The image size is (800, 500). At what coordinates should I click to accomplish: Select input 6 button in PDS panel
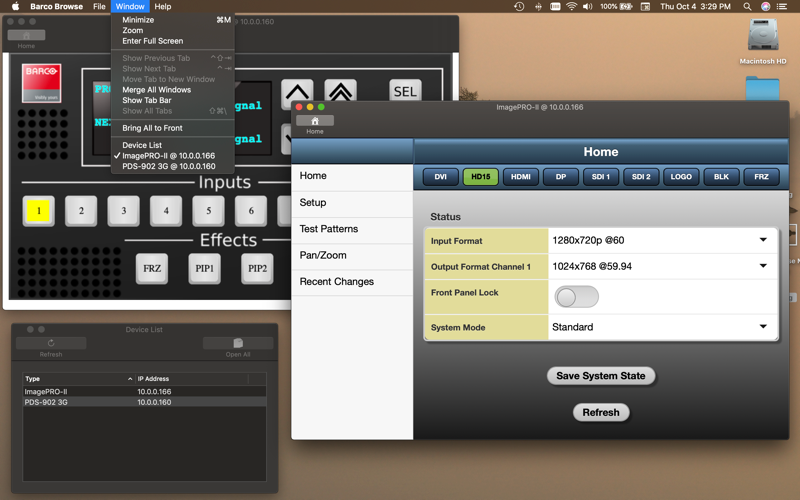(x=251, y=211)
